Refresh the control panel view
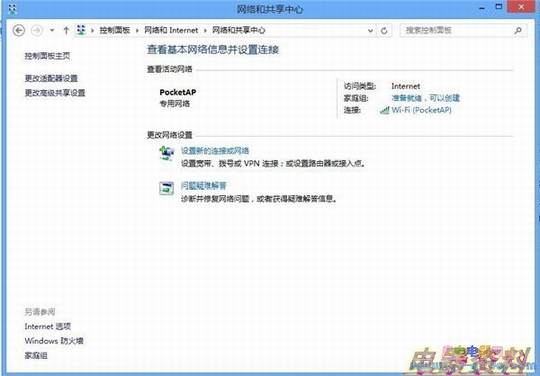540x376 pixels. coord(384,31)
